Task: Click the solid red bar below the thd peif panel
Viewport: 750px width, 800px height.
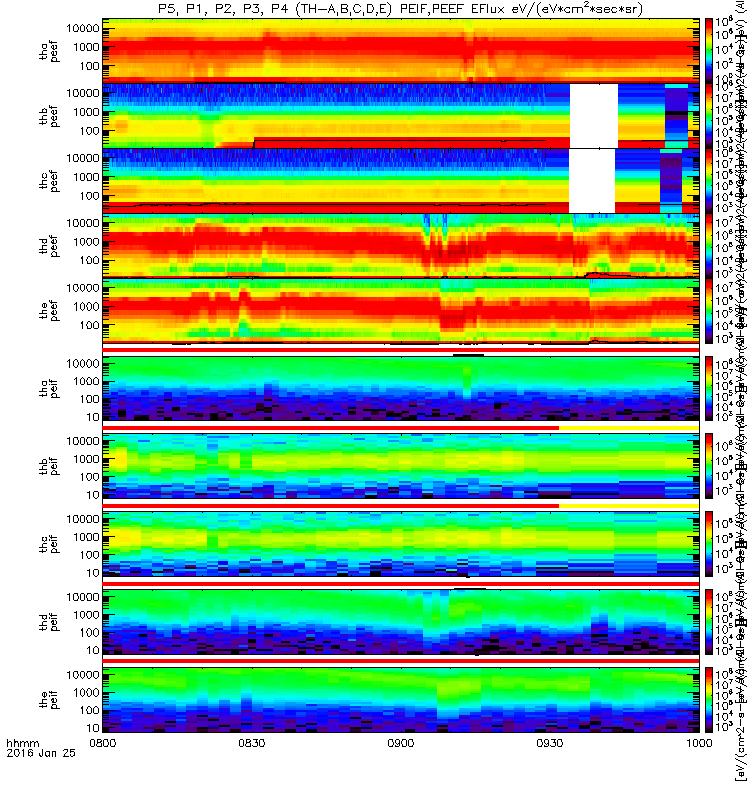Action: [401, 661]
